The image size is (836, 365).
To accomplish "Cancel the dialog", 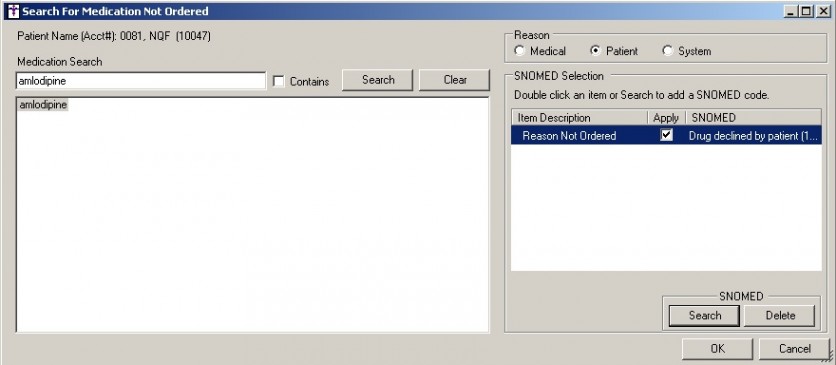I will click(x=794, y=349).
